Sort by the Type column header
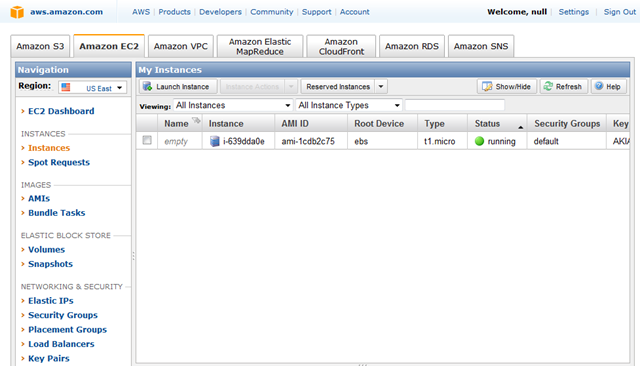This screenshot has height=366, width=640. 442,124
